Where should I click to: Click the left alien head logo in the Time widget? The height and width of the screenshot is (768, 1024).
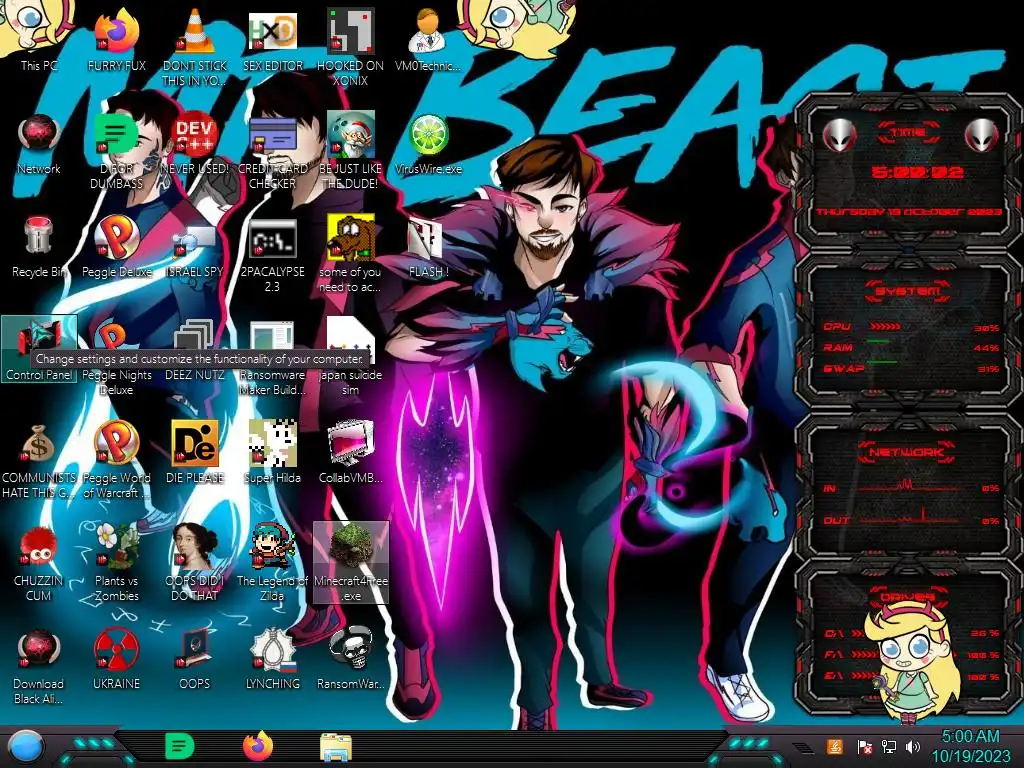839,135
